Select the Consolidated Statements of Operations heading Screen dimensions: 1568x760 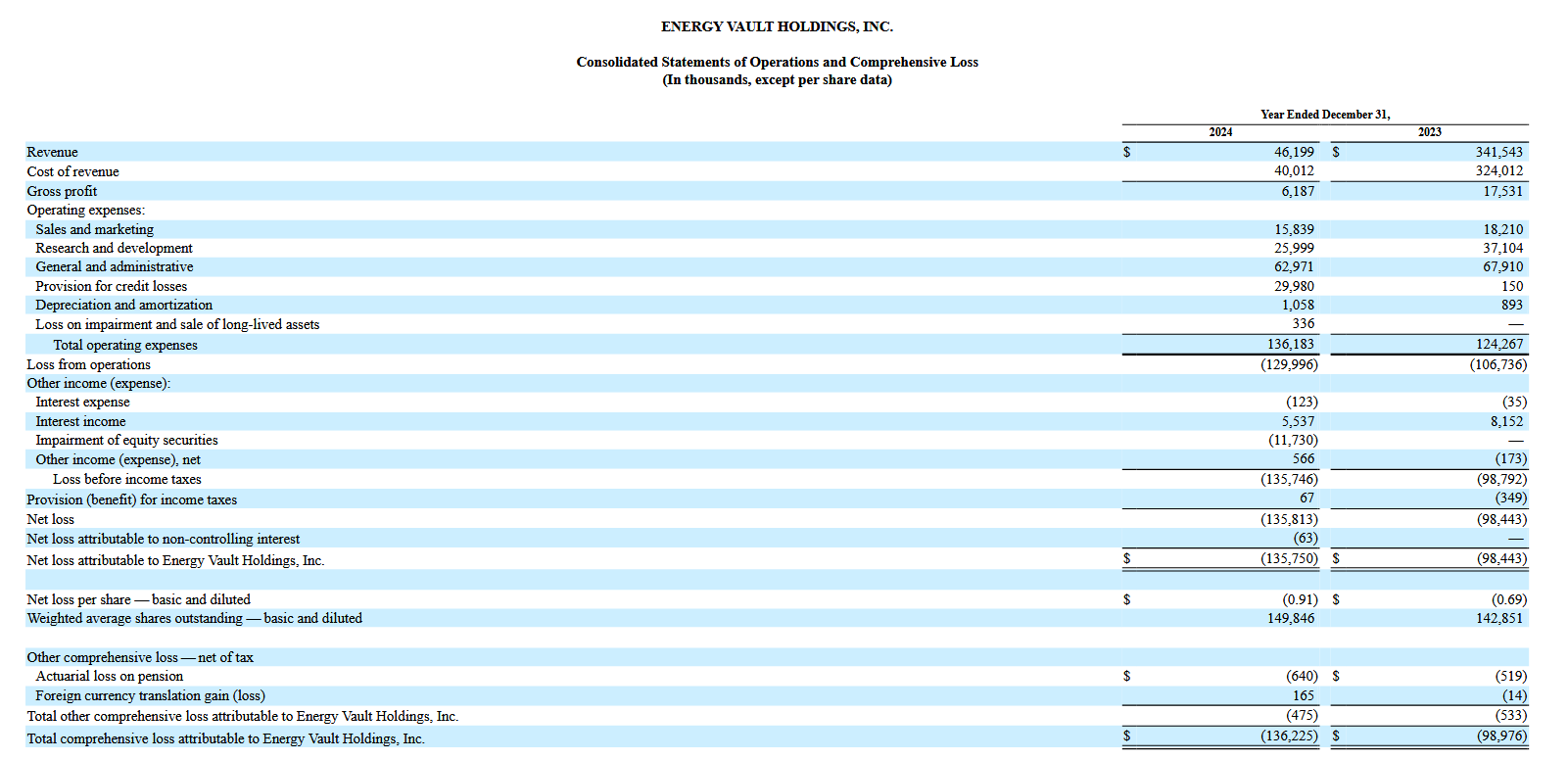click(x=777, y=62)
